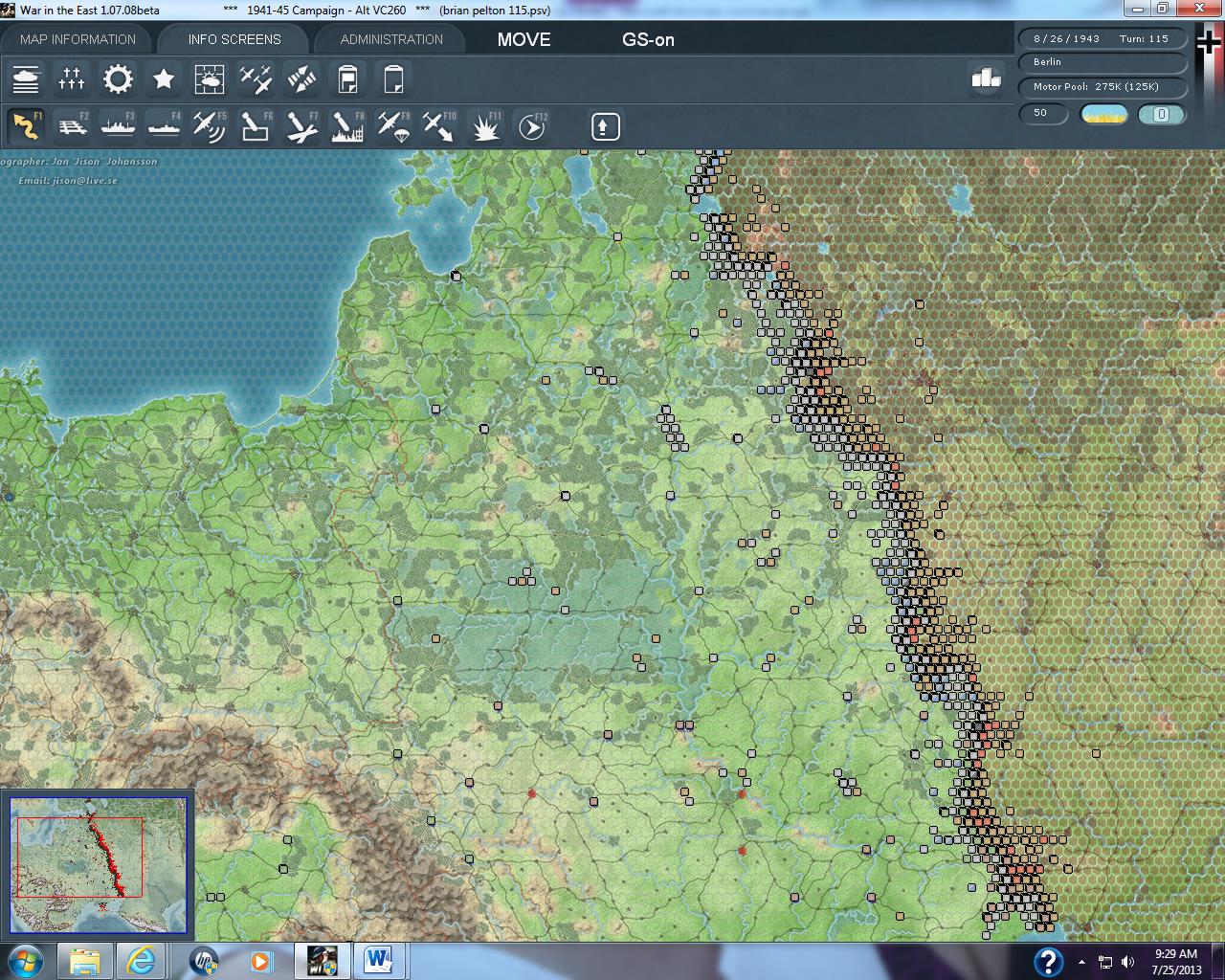Open the volume control tray icon
Image resolution: width=1225 pixels, height=980 pixels.
click(x=1127, y=962)
